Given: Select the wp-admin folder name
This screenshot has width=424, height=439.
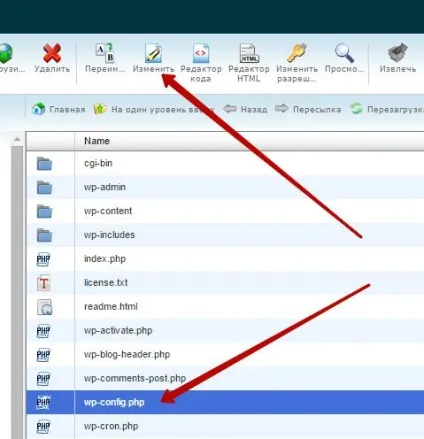Looking at the screenshot, I should [105, 187].
